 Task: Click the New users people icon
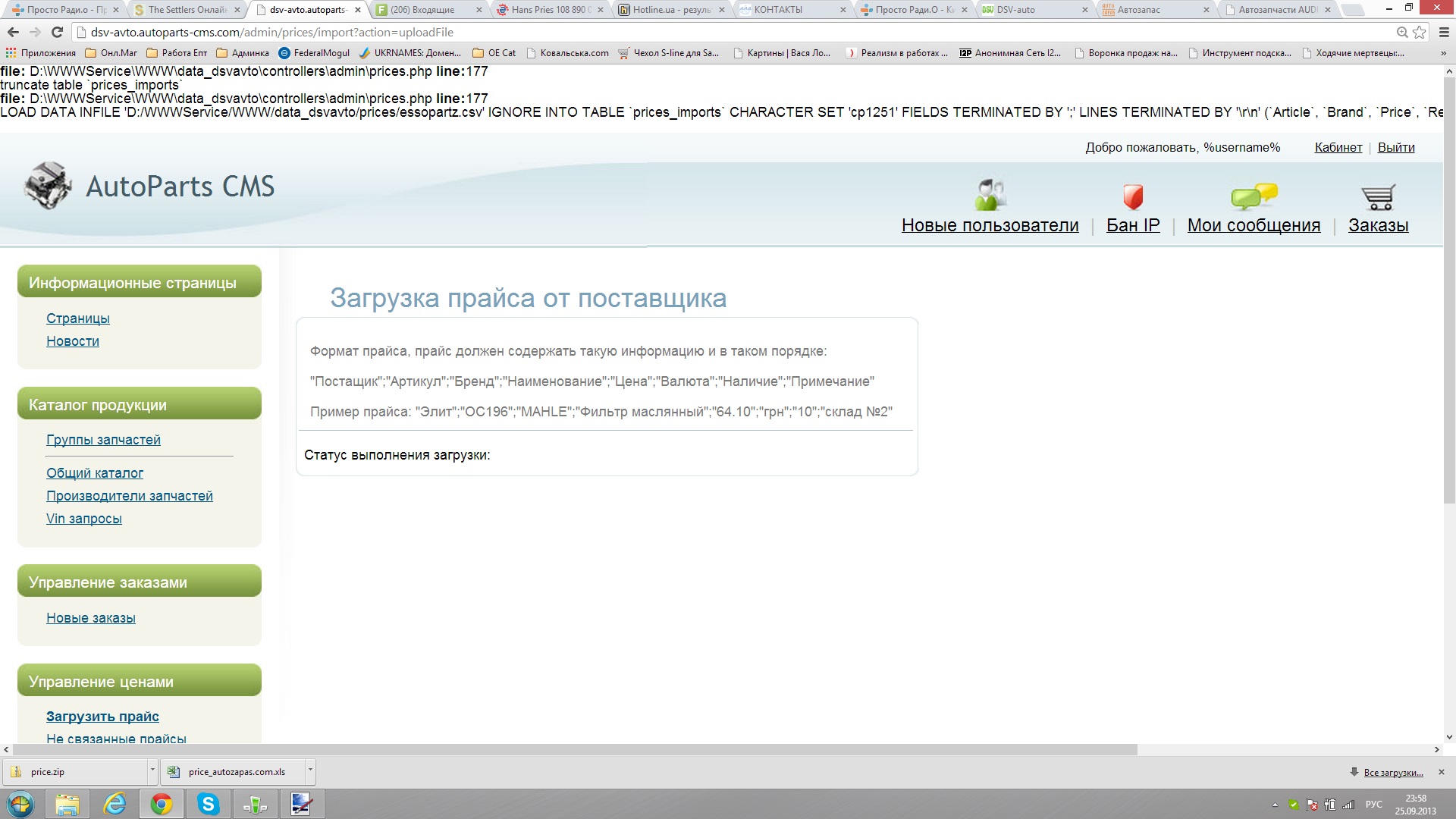click(x=990, y=195)
